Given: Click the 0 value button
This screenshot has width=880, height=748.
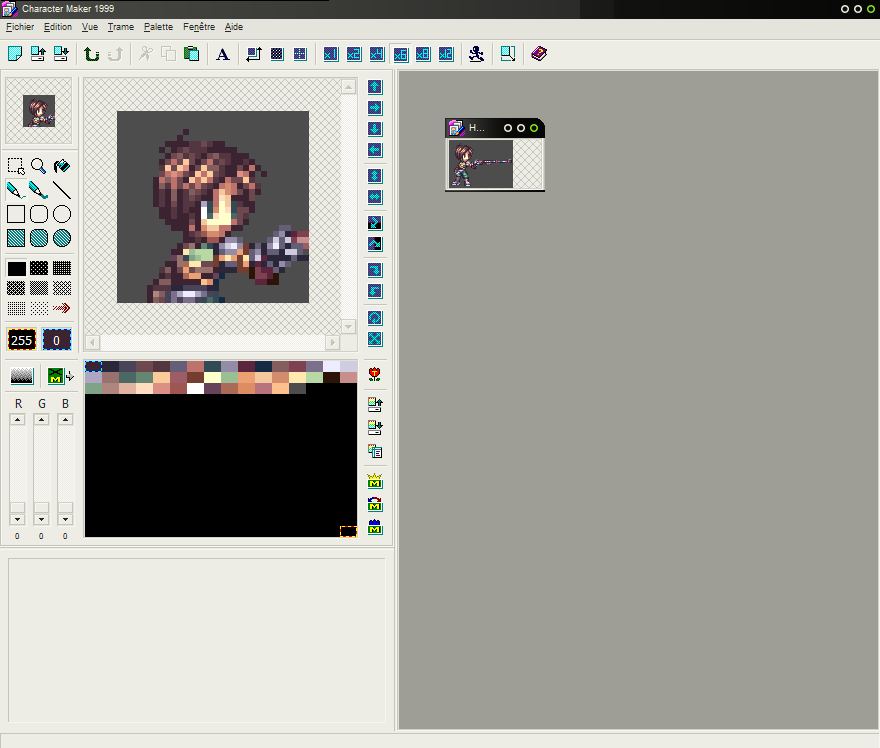Looking at the screenshot, I should coord(56,340).
